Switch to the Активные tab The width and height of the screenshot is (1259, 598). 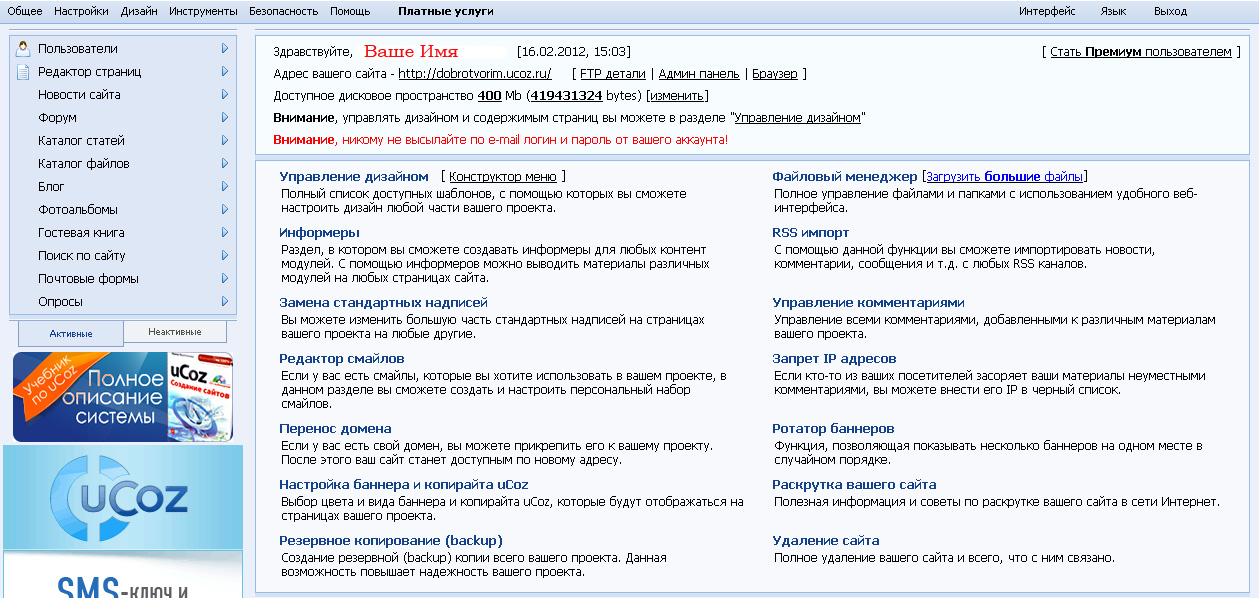71,333
